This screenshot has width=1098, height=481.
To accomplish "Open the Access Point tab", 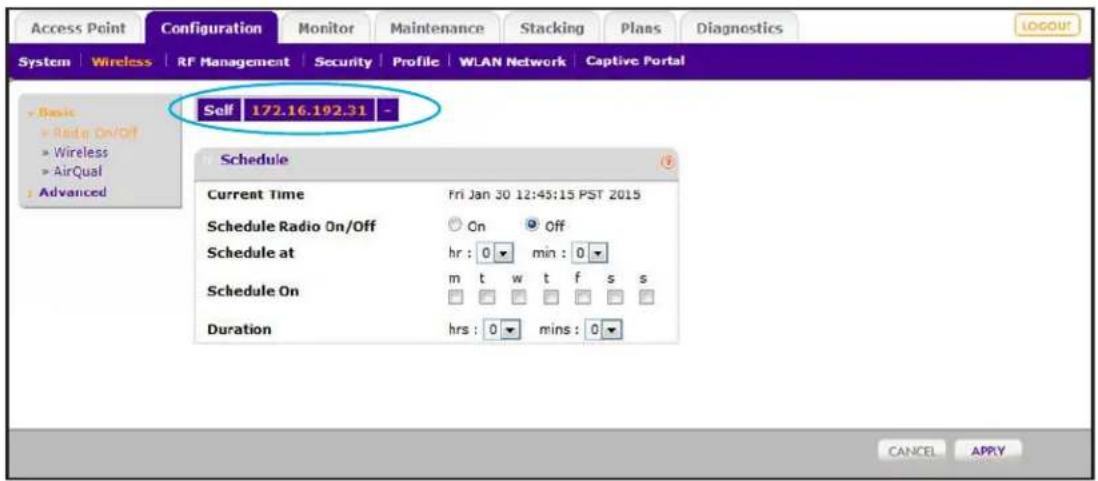I will [x=78, y=29].
